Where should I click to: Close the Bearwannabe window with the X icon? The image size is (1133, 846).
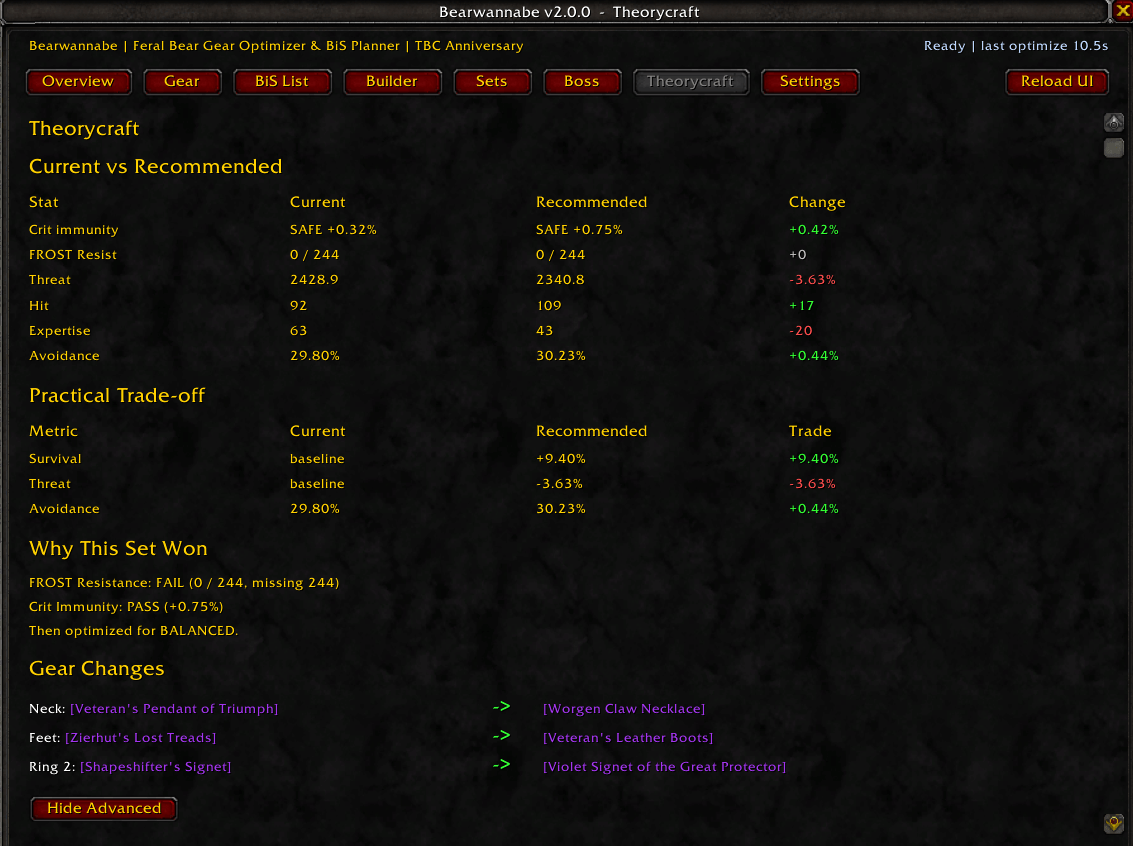click(1122, 10)
